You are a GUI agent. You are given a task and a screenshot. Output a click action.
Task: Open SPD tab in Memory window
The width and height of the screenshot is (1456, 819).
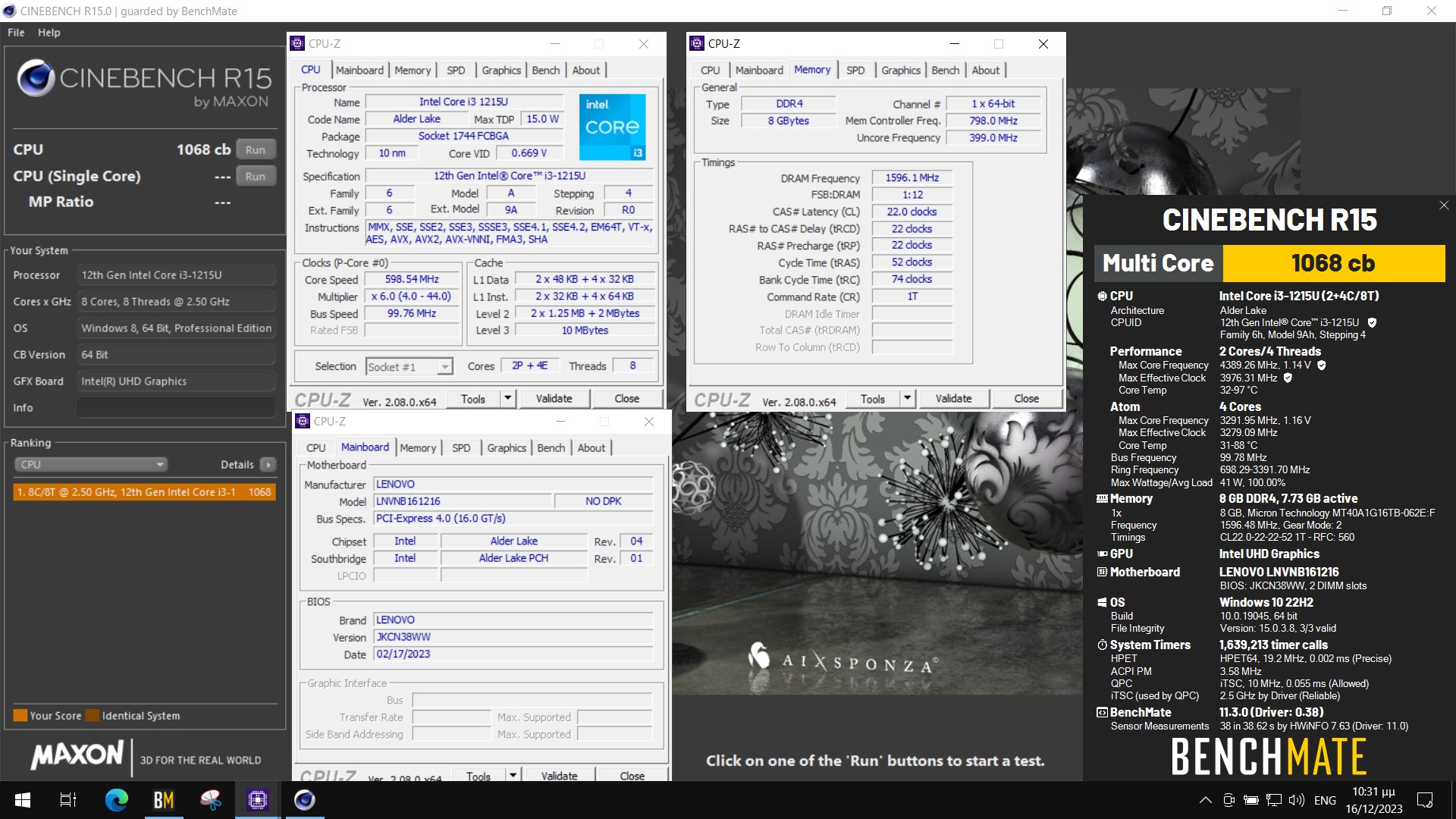pos(855,70)
